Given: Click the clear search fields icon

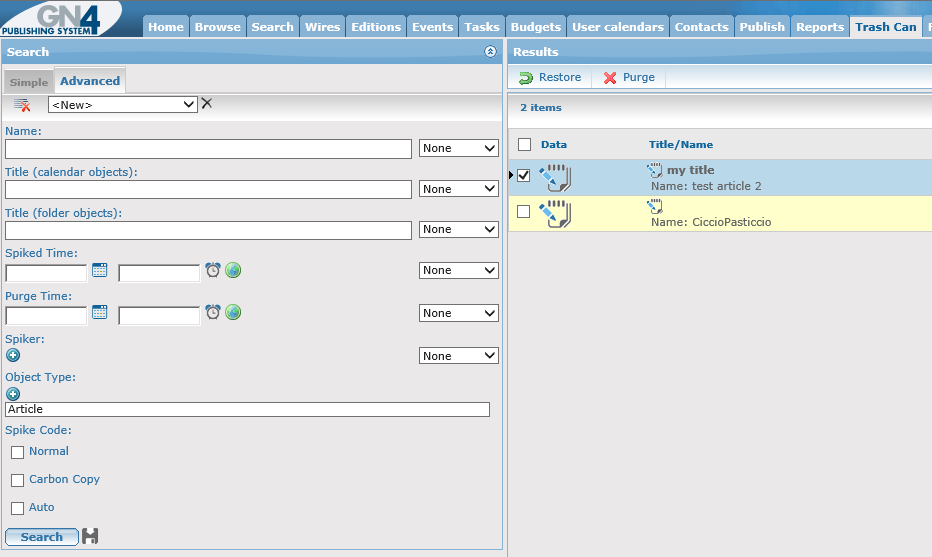Looking at the screenshot, I should [x=22, y=105].
